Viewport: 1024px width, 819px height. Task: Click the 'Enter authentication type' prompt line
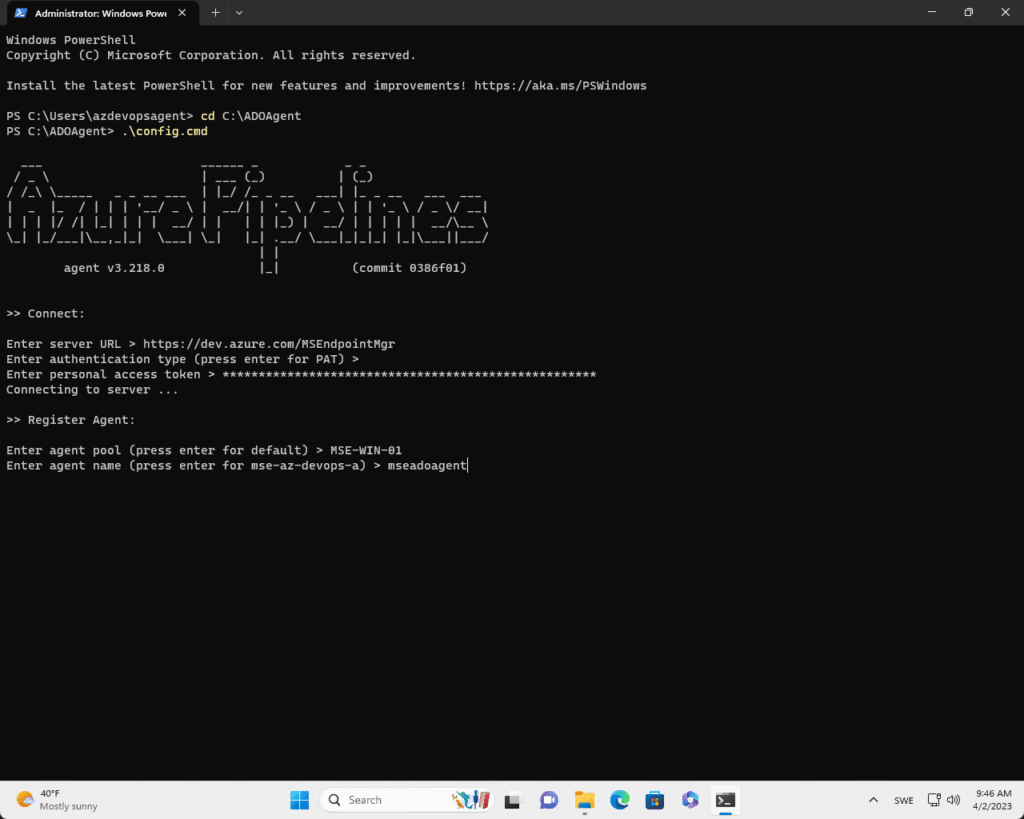point(183,359)
